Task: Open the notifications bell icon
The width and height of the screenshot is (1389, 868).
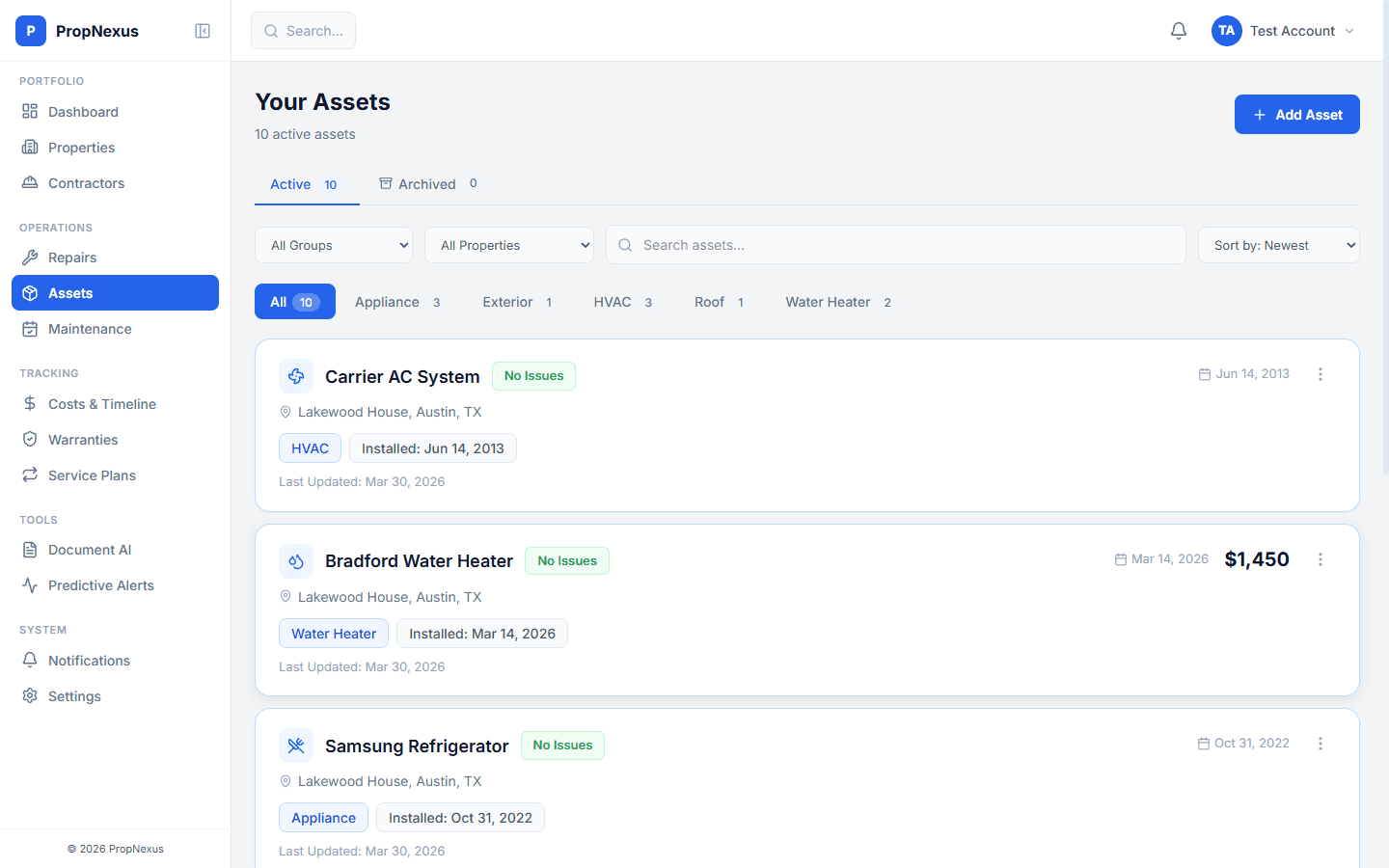Action: coord(1178,30)
